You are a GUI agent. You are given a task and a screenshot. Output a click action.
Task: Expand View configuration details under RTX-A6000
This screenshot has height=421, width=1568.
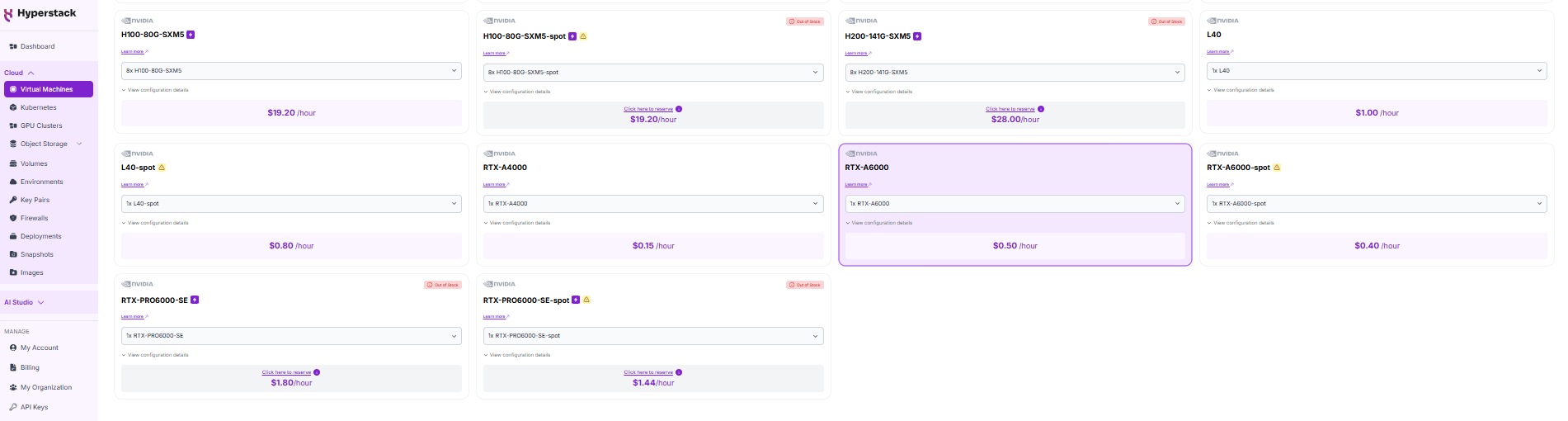881,223
